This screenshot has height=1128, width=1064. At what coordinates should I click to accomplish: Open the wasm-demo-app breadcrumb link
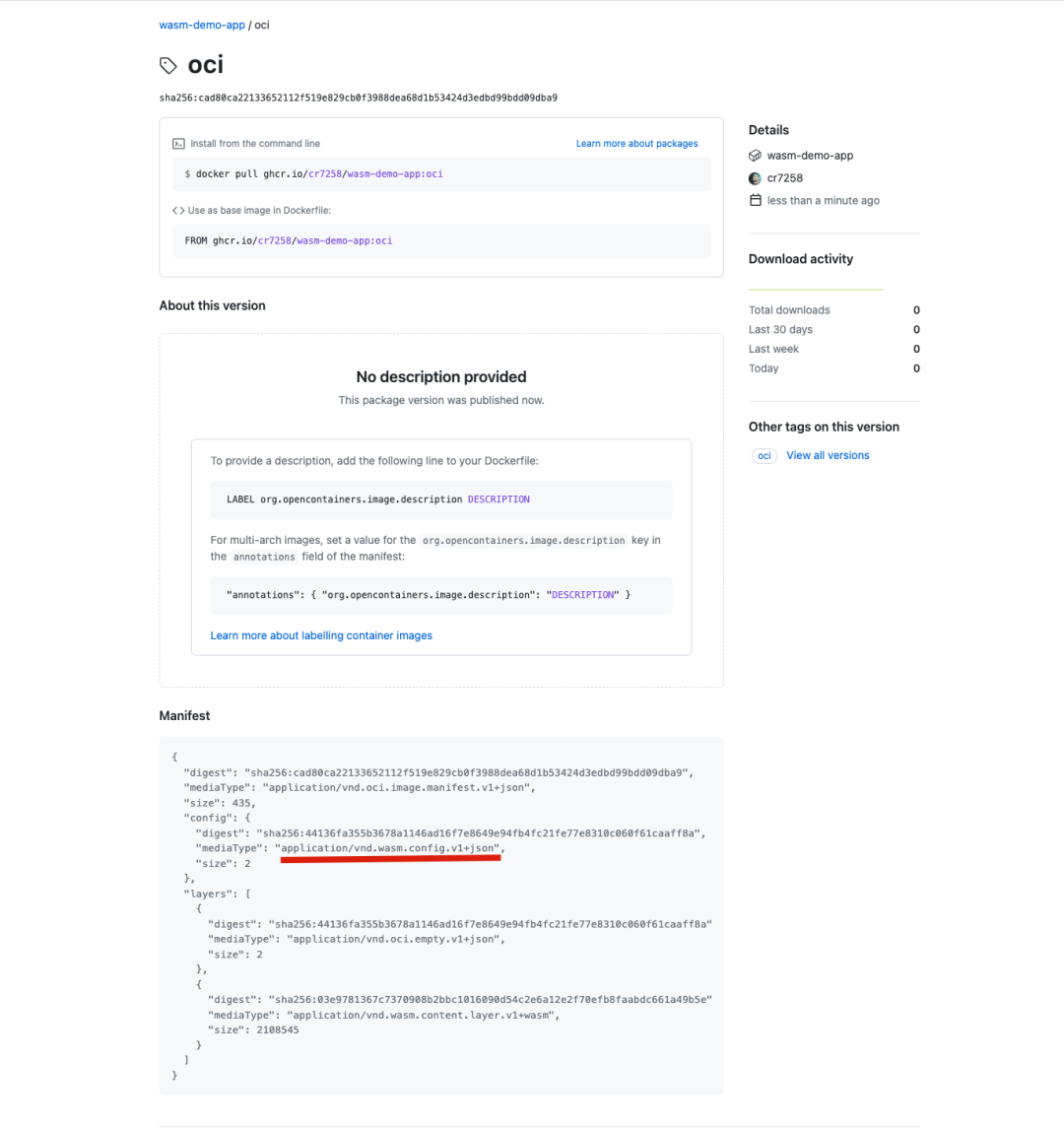(x=202, y=25)
